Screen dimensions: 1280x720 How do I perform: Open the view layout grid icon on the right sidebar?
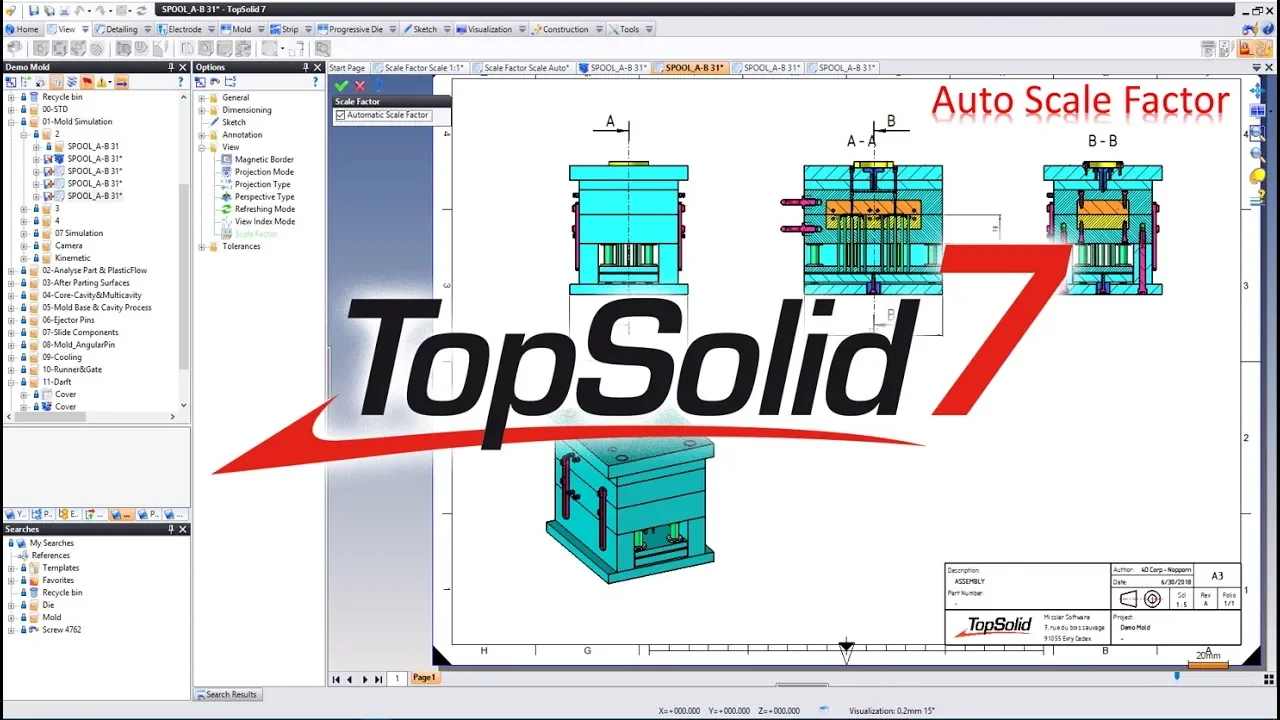click(1258, 112)
